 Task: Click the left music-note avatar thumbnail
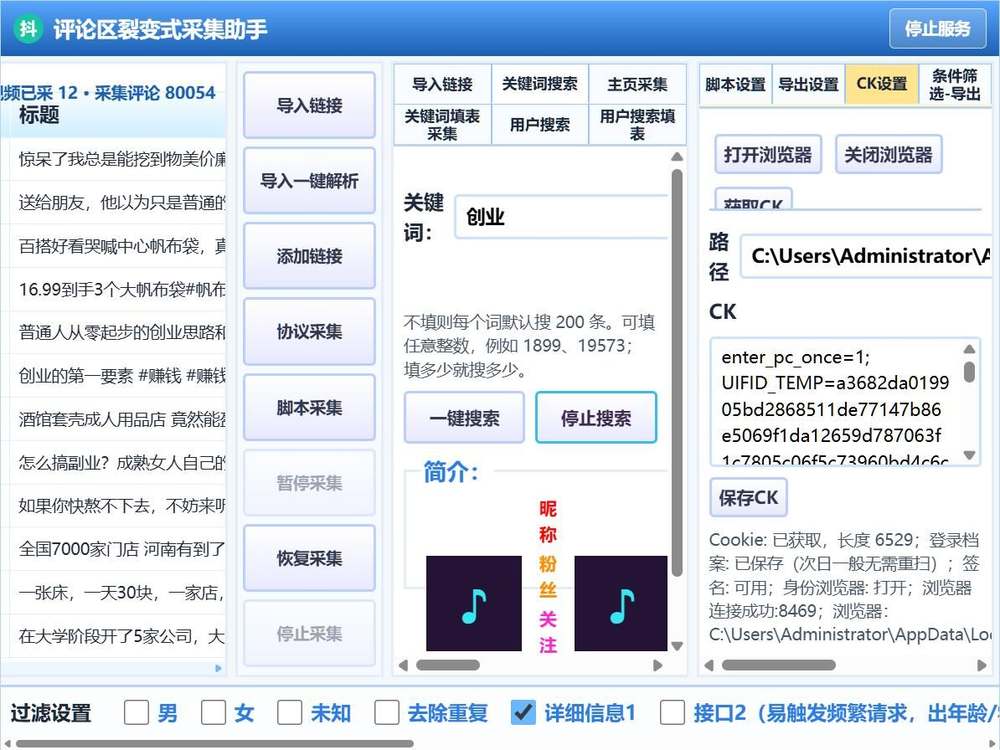(474, 603)
